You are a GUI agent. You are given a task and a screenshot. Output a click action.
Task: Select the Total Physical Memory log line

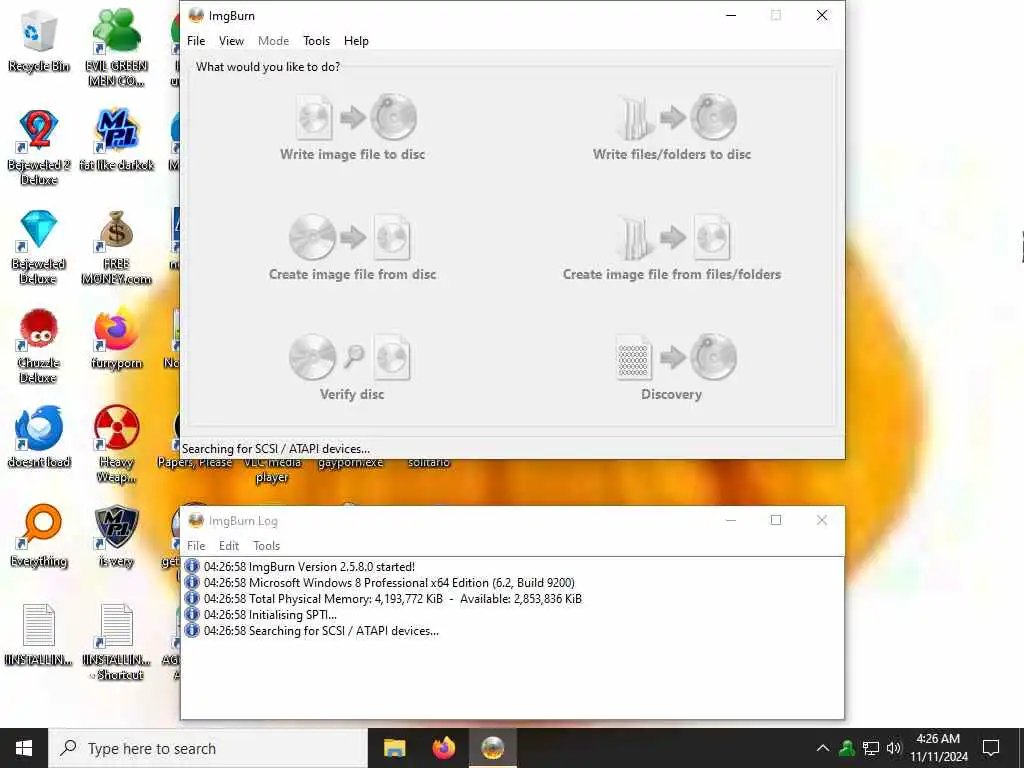click(392, 599)
